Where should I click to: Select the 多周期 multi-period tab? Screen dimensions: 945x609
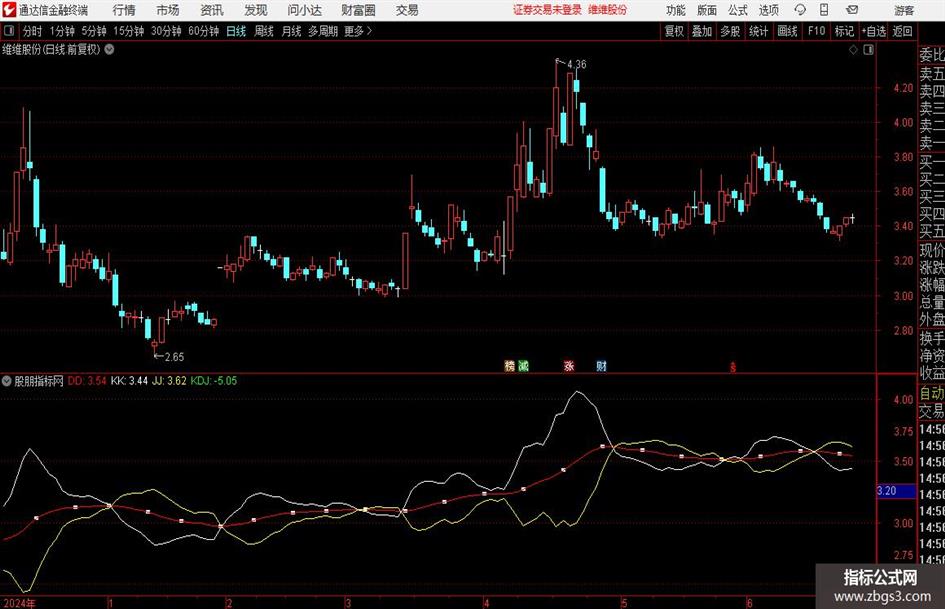(x=323, y=31)
